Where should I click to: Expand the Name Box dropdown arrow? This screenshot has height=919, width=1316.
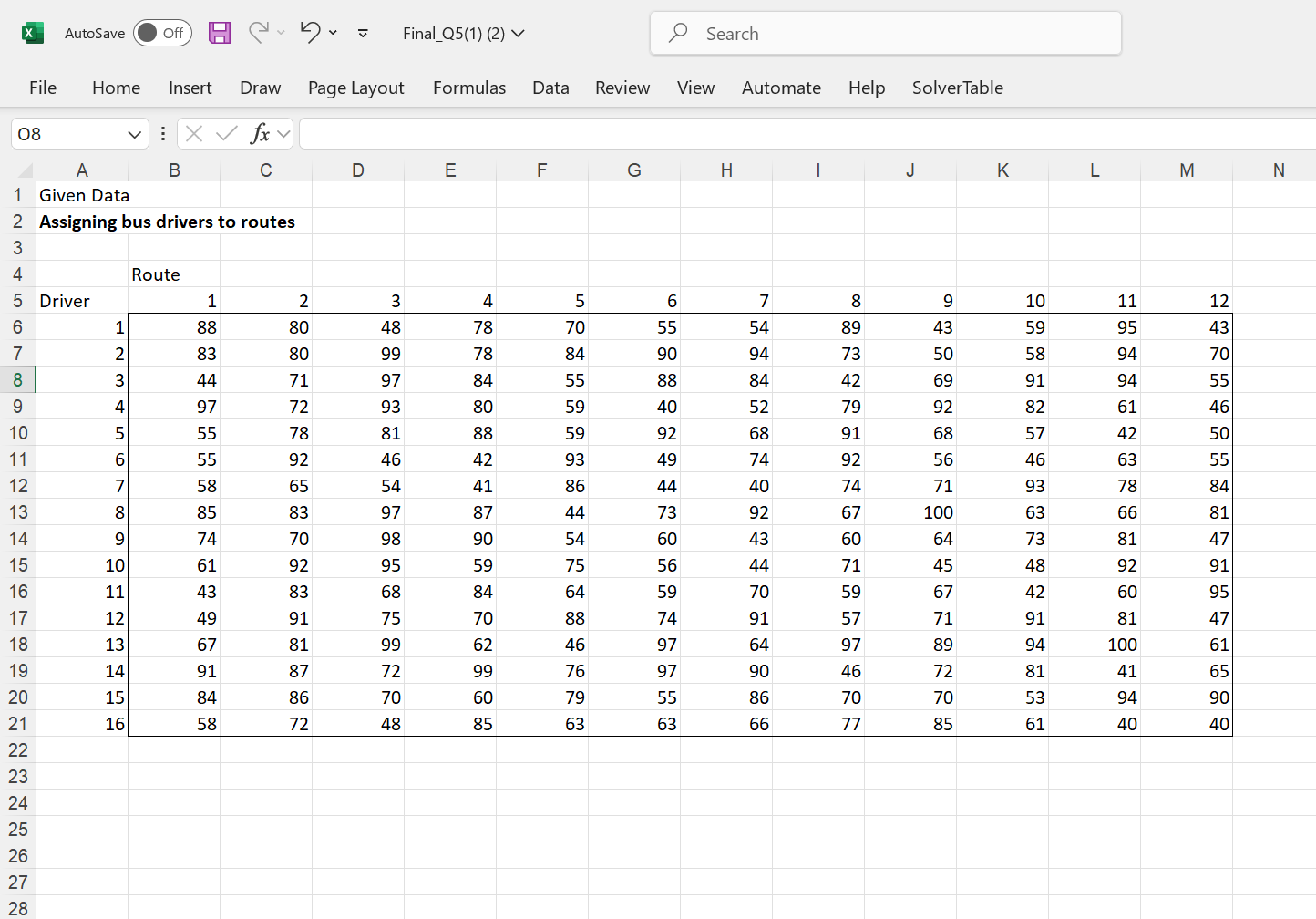135,134
